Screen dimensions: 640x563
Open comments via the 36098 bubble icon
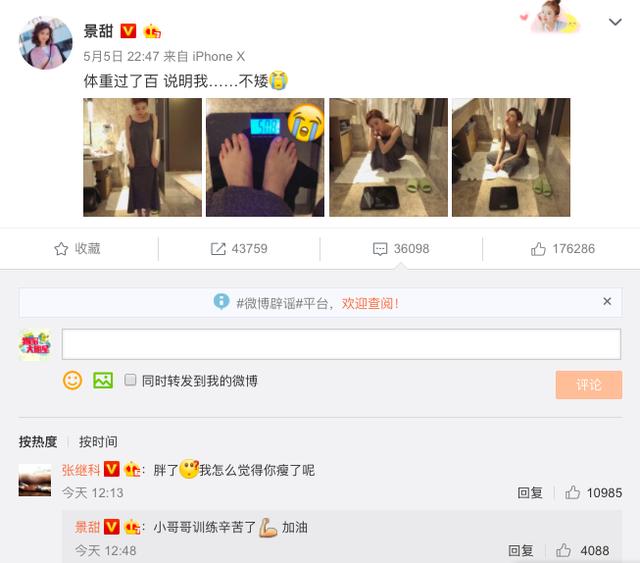point(380,249)
